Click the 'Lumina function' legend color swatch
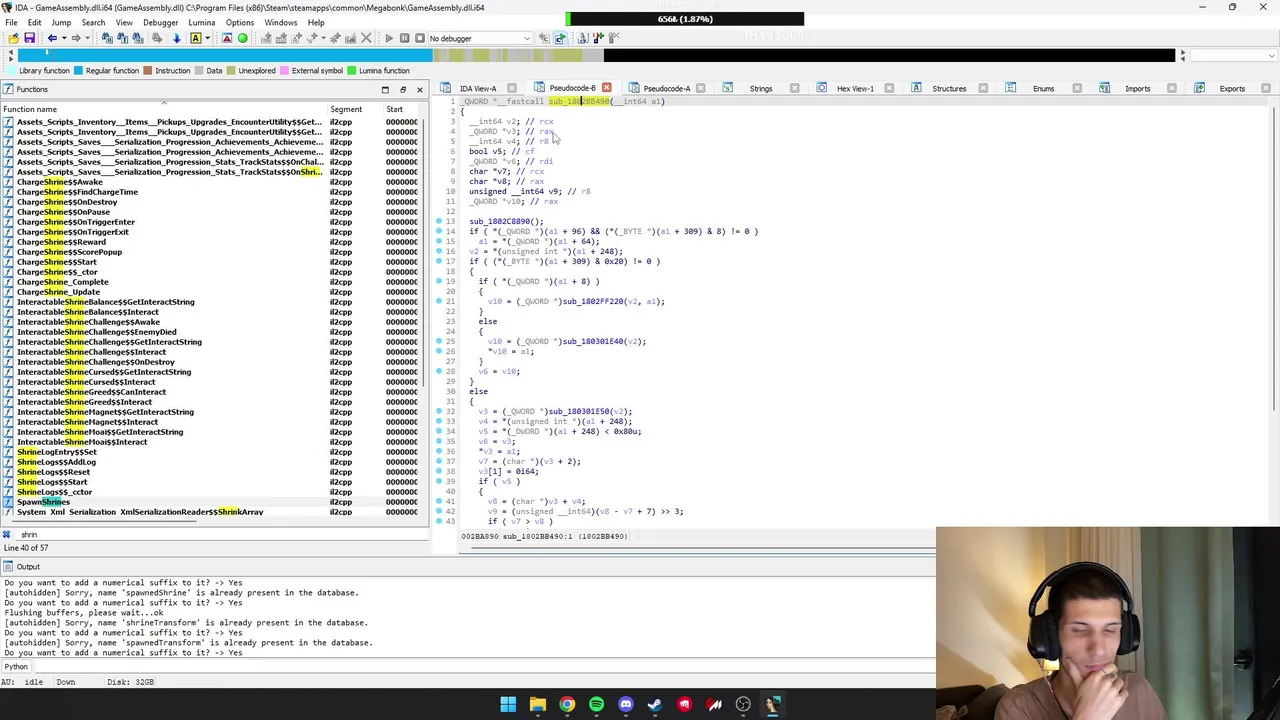 click(x=352, y=71)
